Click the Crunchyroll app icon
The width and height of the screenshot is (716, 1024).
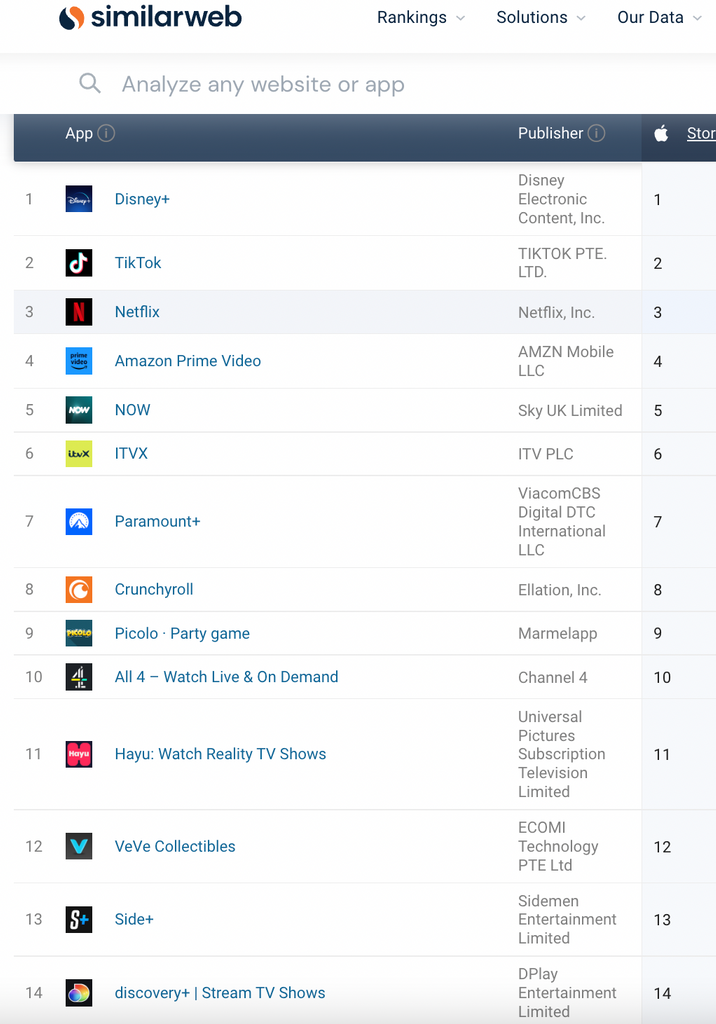click(x=78, y=589)
